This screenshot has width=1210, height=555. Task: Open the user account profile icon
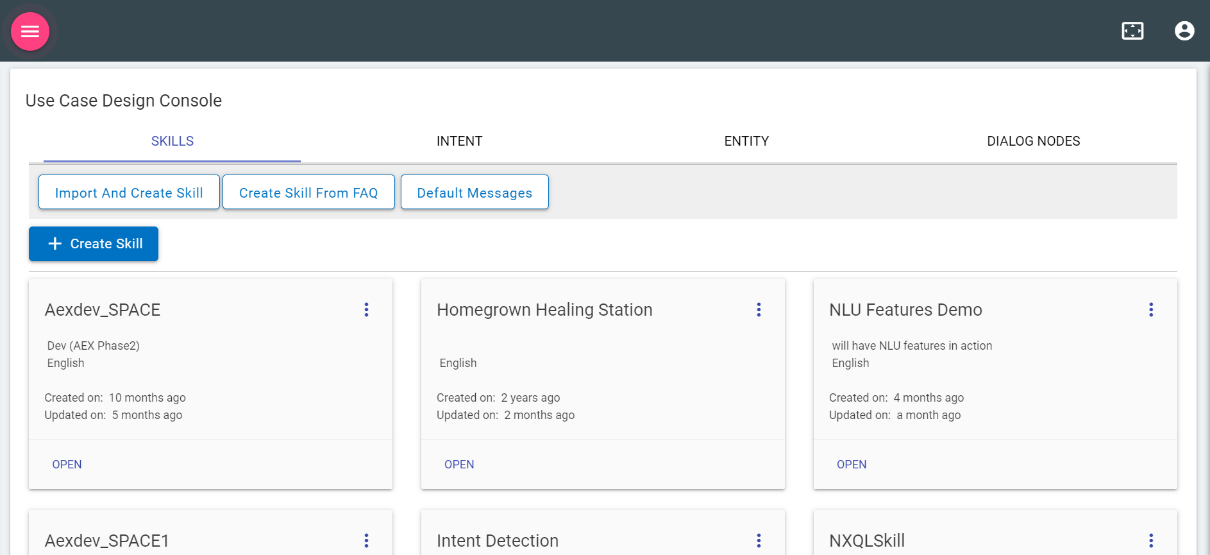[1184, 31]
